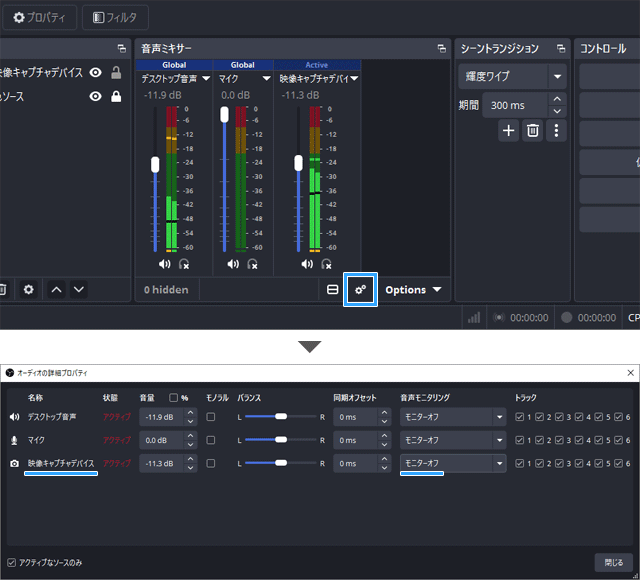Toggle the volume percent (%) checkbox

click(x=174, y=398)
